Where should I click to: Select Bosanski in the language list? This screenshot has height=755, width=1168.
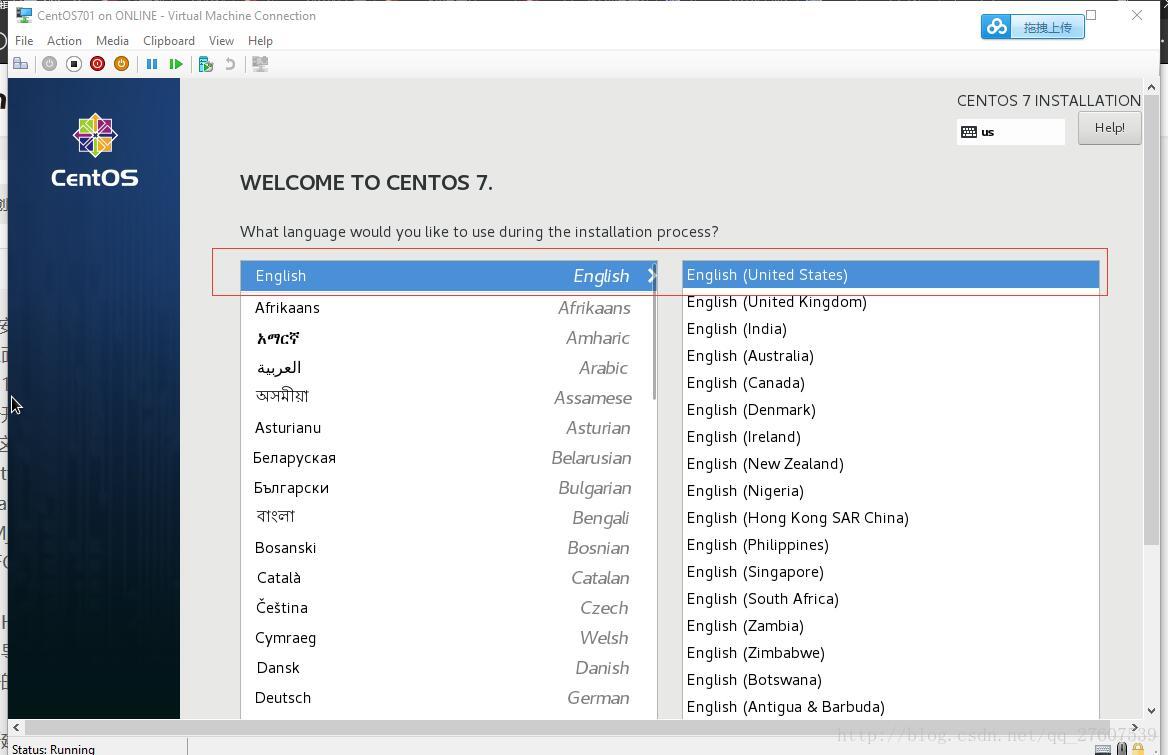(448, 548)
